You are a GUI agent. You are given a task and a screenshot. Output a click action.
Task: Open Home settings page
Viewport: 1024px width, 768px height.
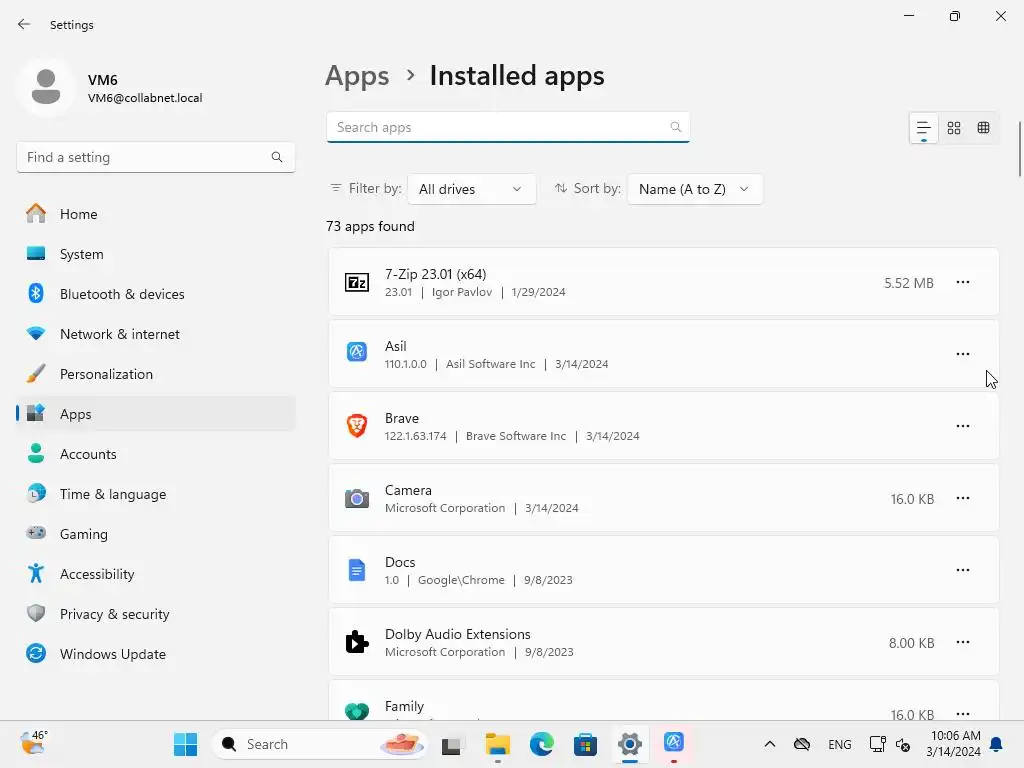(156, 214)
